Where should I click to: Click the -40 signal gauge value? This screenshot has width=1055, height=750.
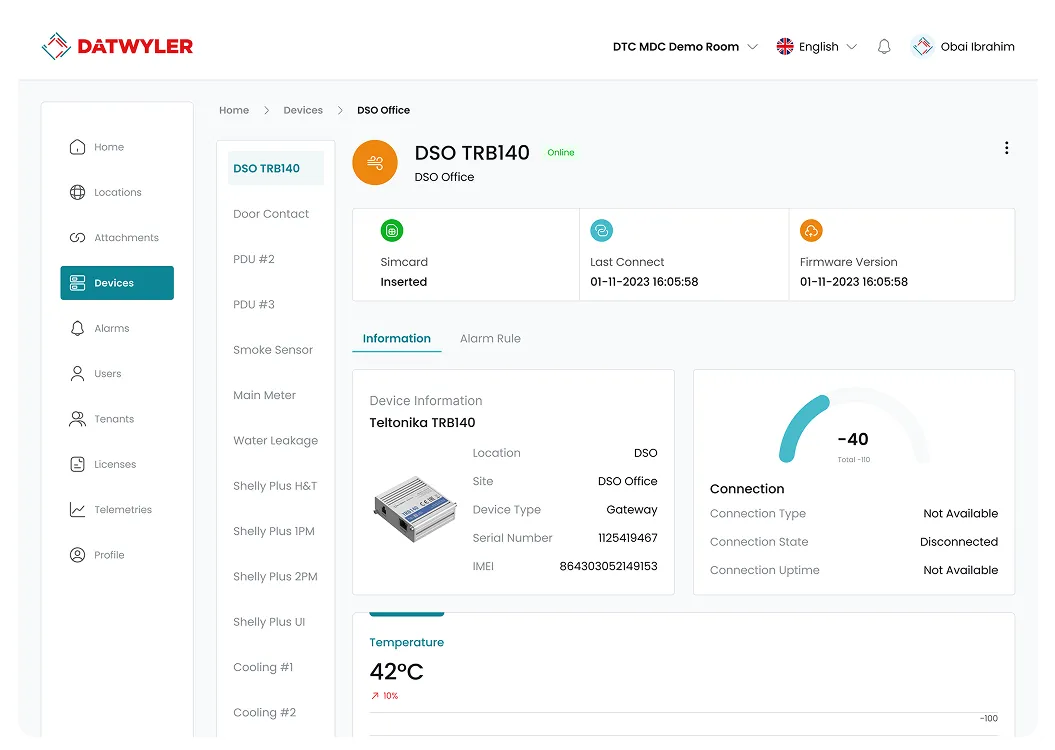click(853, 439)
